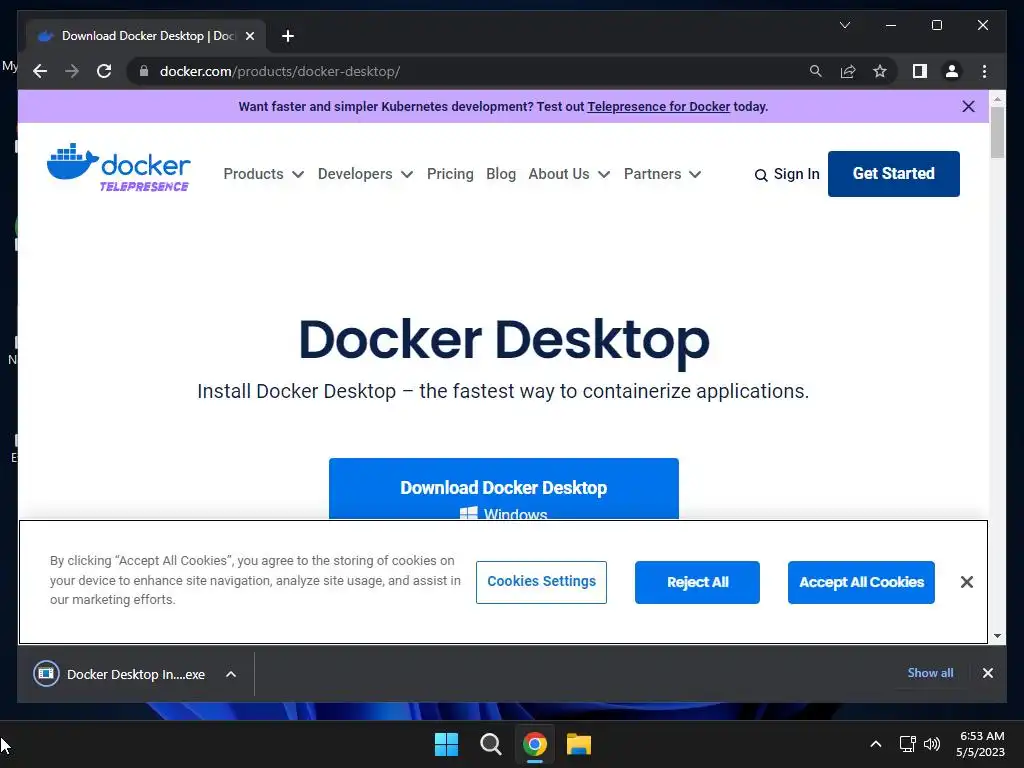This screenshot has width=1024, height=768.
Task: Click the Chrome taskbar icon
Action: tap(535, 744)
